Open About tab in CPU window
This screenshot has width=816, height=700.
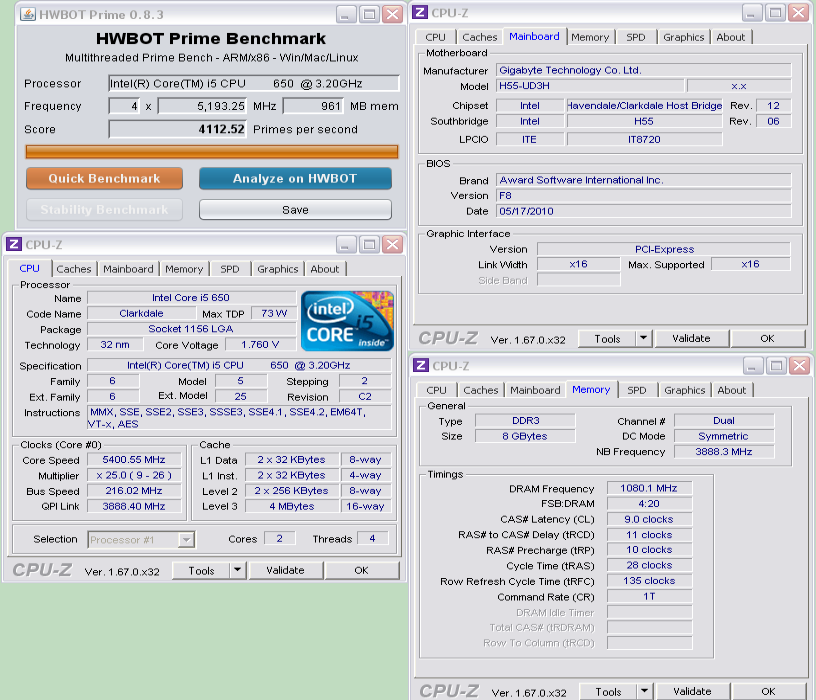pyautogui.click(x=324, y=269)
